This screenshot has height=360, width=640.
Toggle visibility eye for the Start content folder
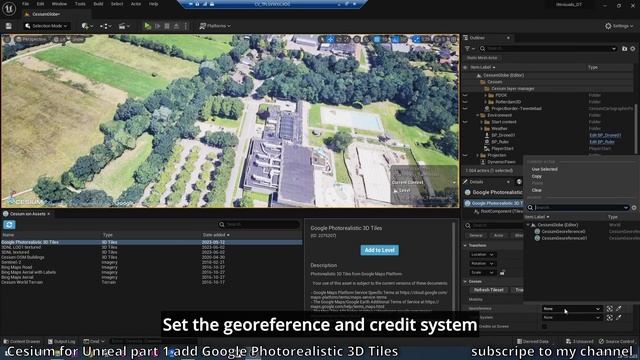pyautogui.click(x=465, y=122)
